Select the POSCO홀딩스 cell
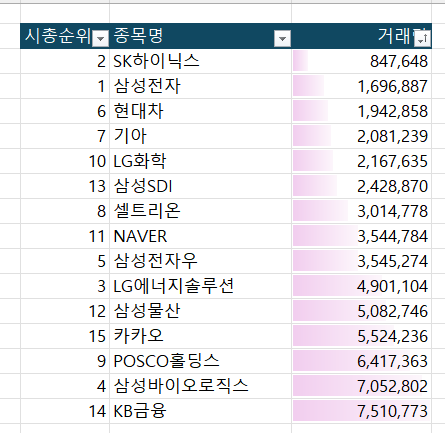 tap(200, 361)
